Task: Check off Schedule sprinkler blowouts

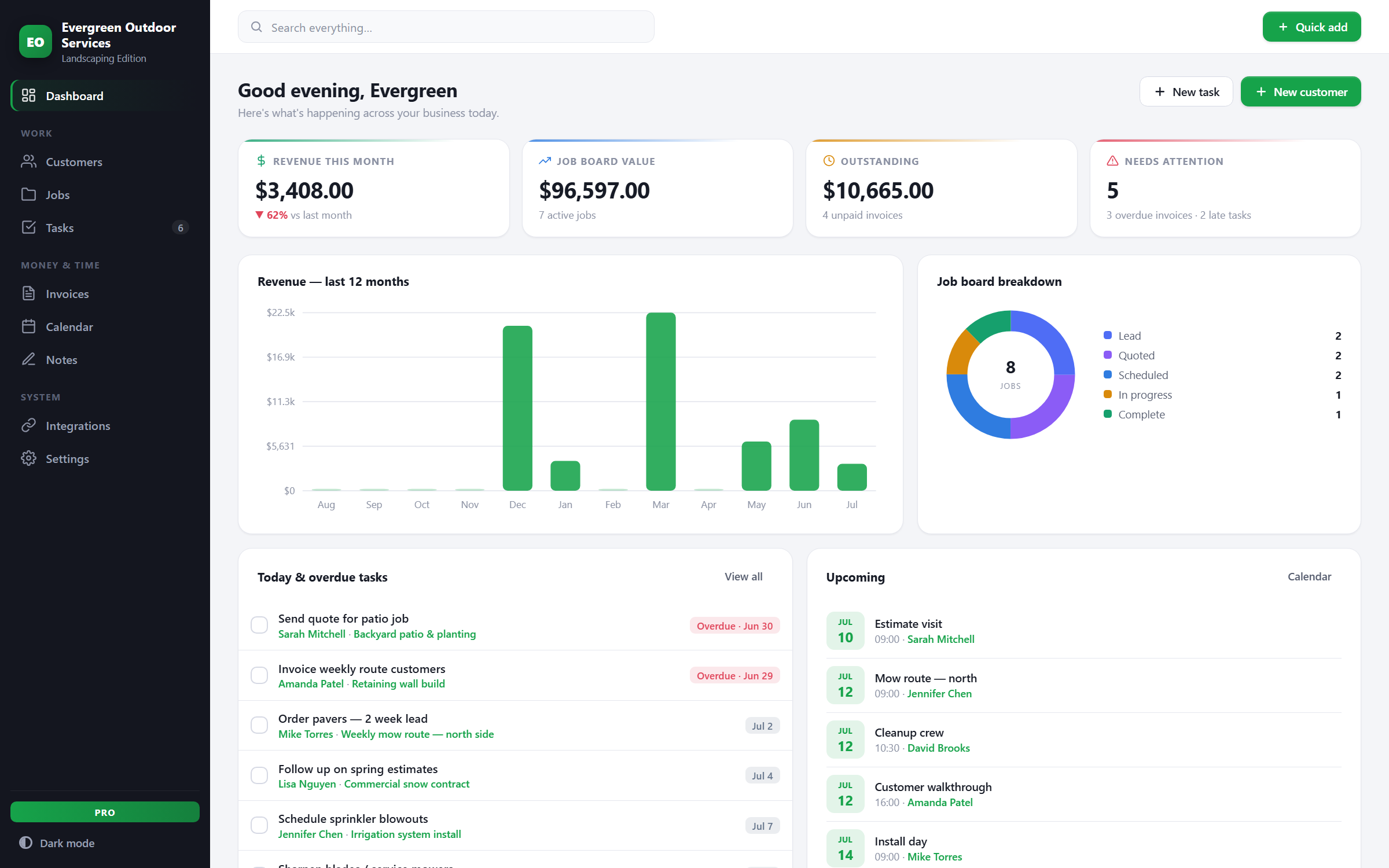Action: [259, 825]
